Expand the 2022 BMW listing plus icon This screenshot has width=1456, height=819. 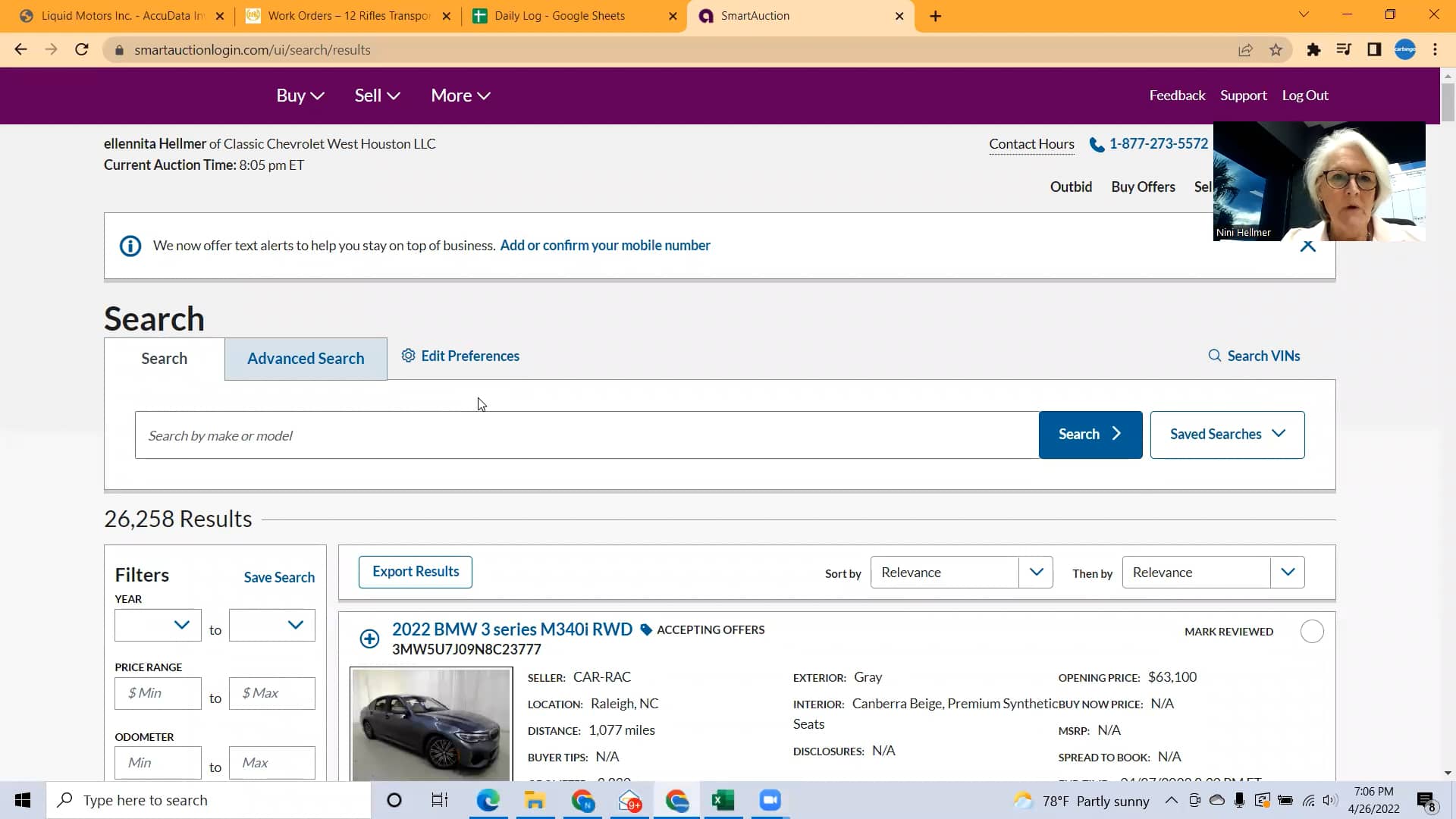[369, 639]
